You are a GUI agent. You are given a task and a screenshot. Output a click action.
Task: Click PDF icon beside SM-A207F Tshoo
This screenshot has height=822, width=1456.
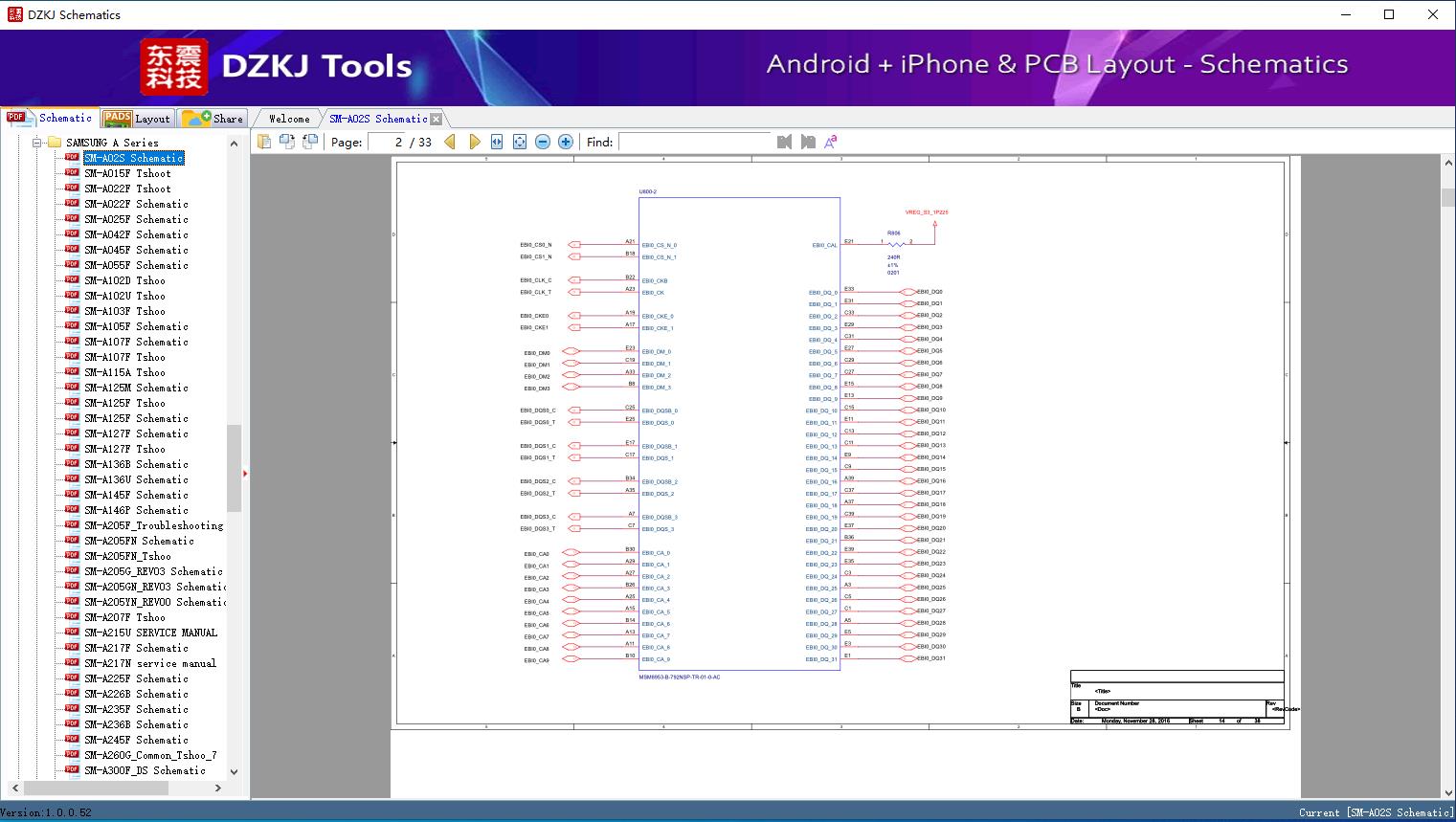[72, 616]
